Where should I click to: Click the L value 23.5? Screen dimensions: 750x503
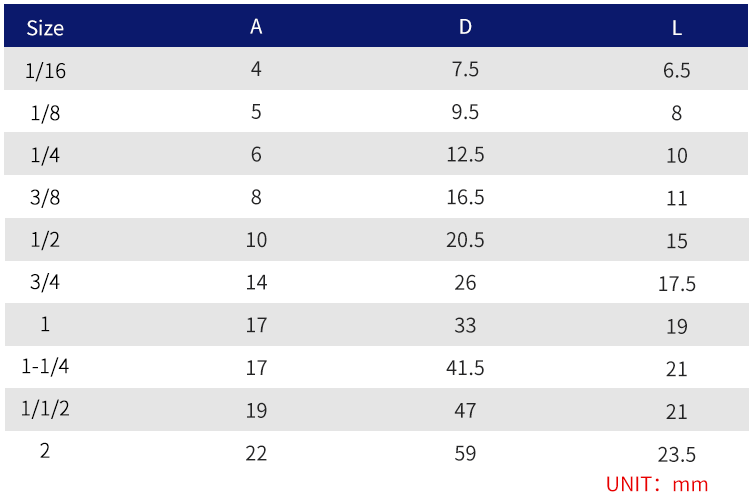(677, 454)
